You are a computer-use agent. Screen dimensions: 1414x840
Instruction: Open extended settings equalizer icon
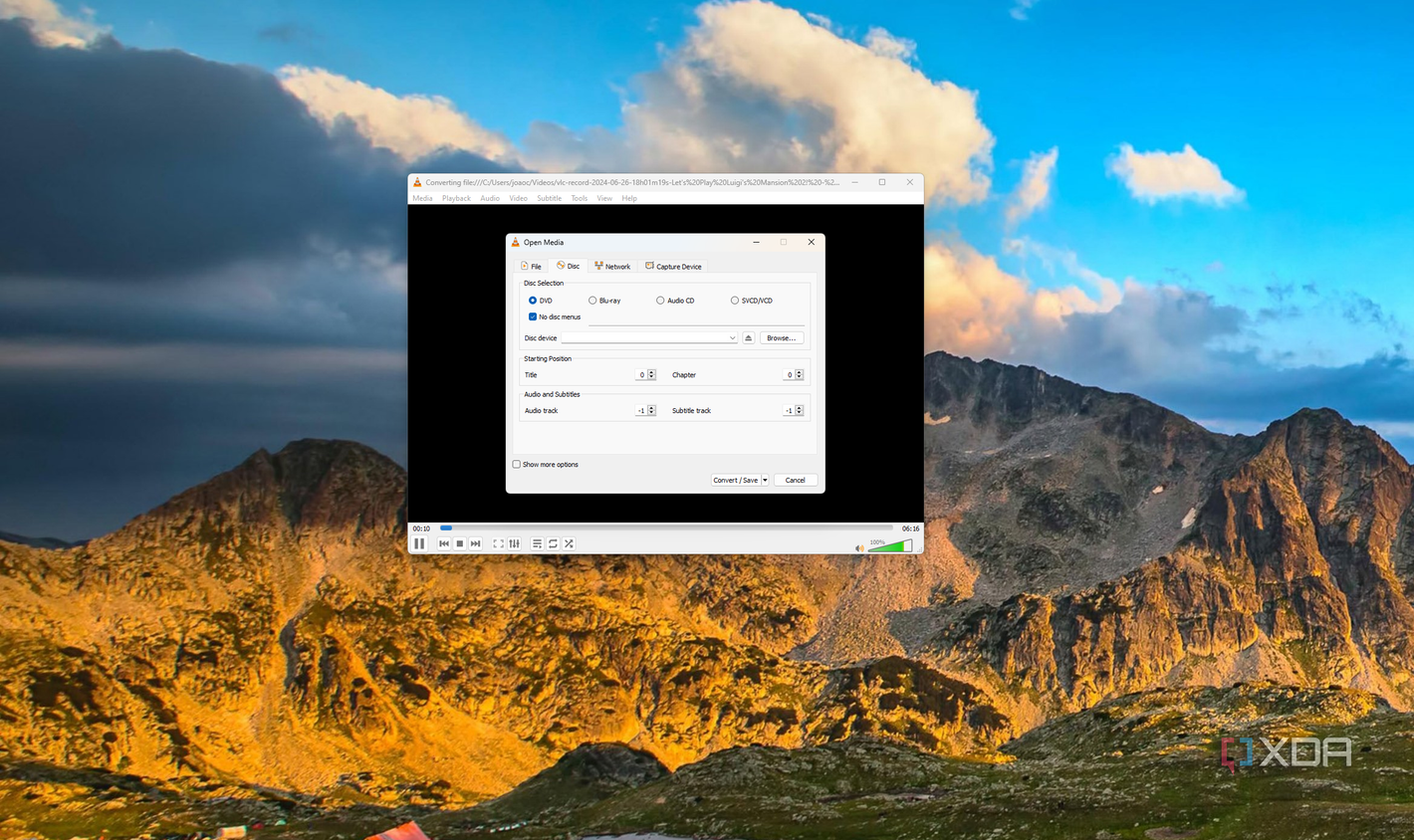click(514, 543)
